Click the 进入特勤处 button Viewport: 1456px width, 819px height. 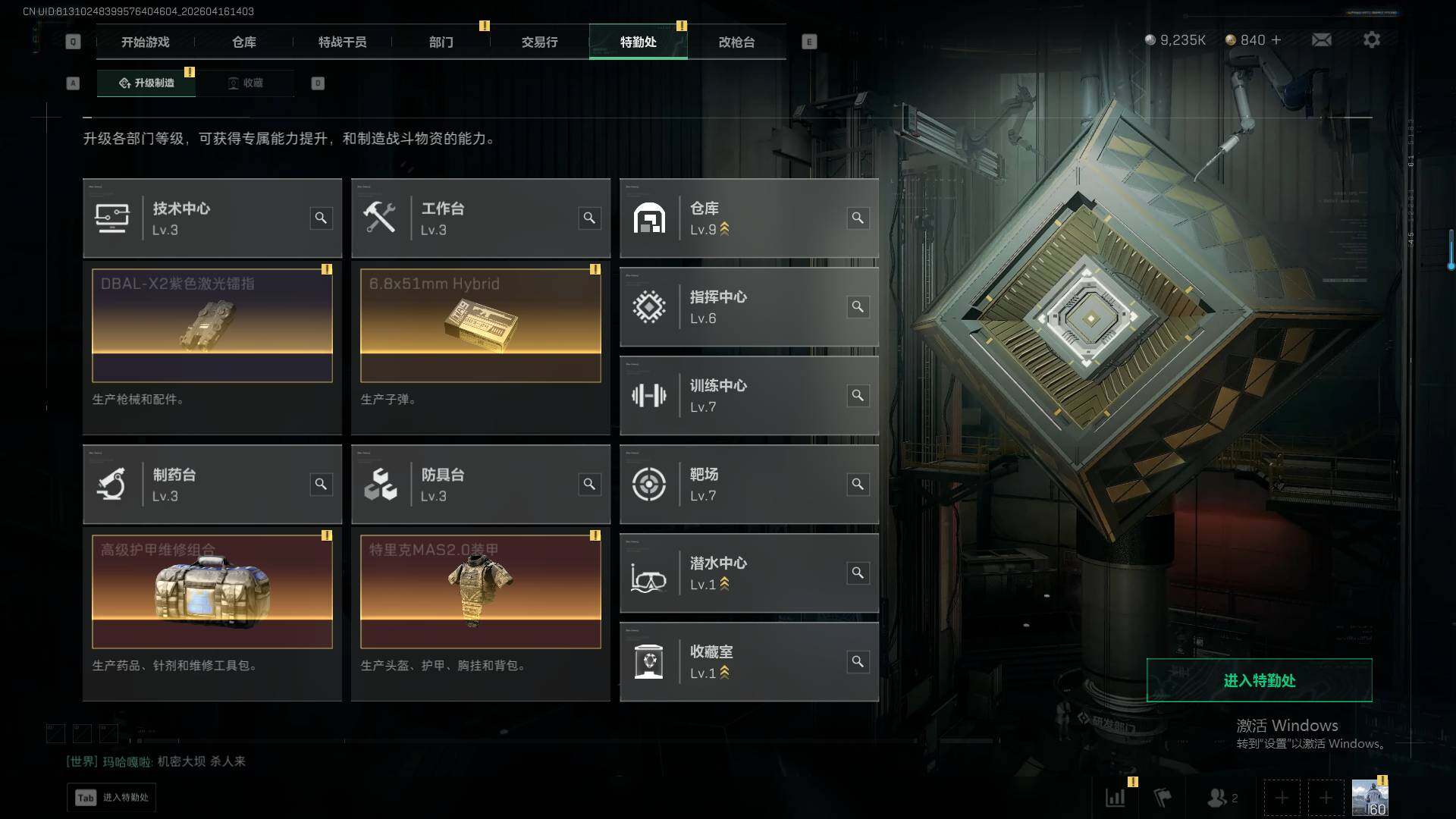click(1259, 680)
